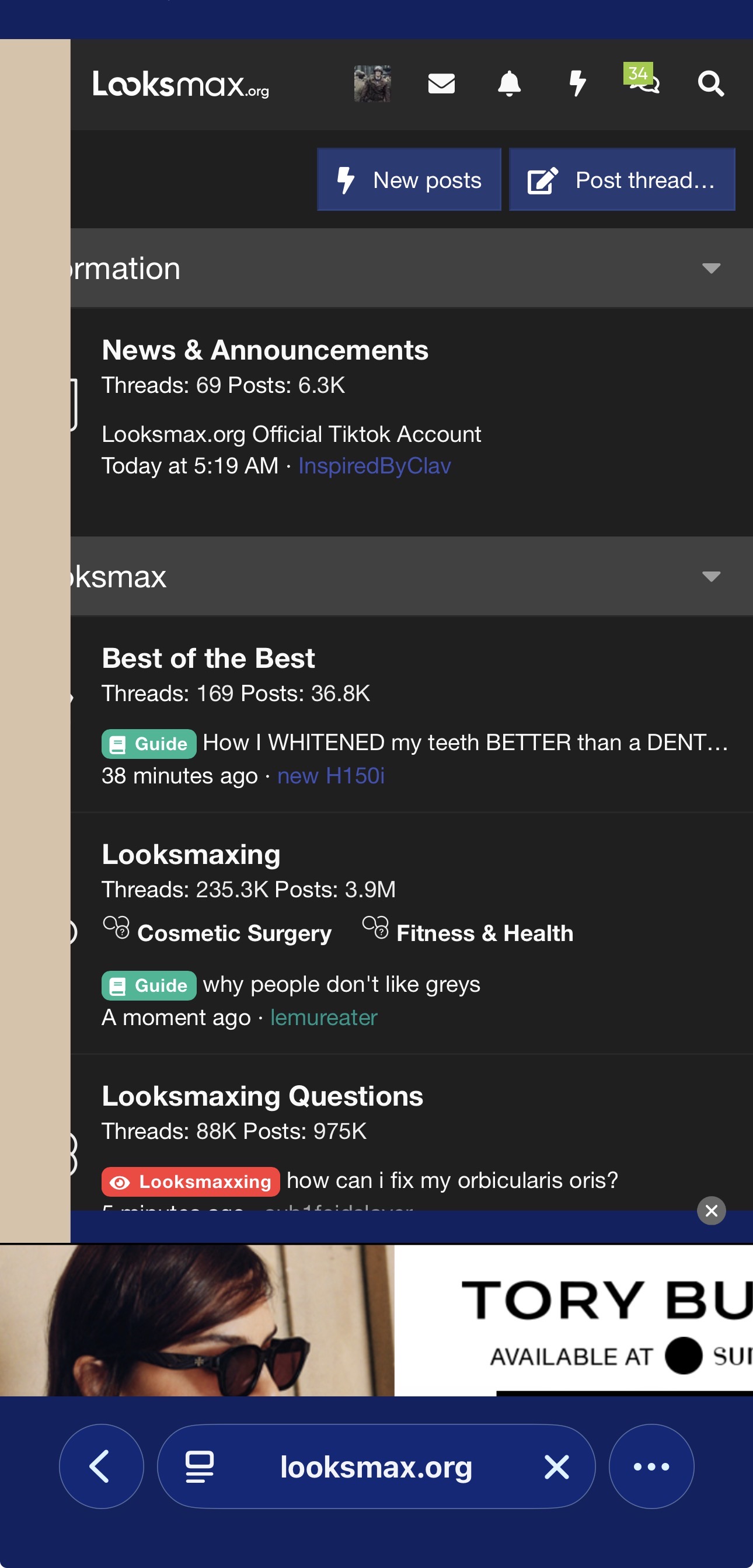Collapse the Looksmax category section
The height and width of the screenshot is (1568, 753).
pyautogui.click(x=711, y=576)
